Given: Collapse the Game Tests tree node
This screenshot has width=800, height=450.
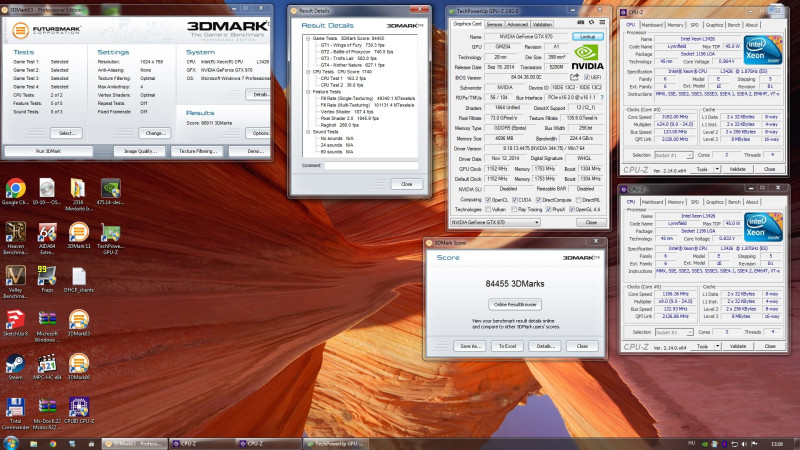Looking at the screenshot, I should coord(308,38).
